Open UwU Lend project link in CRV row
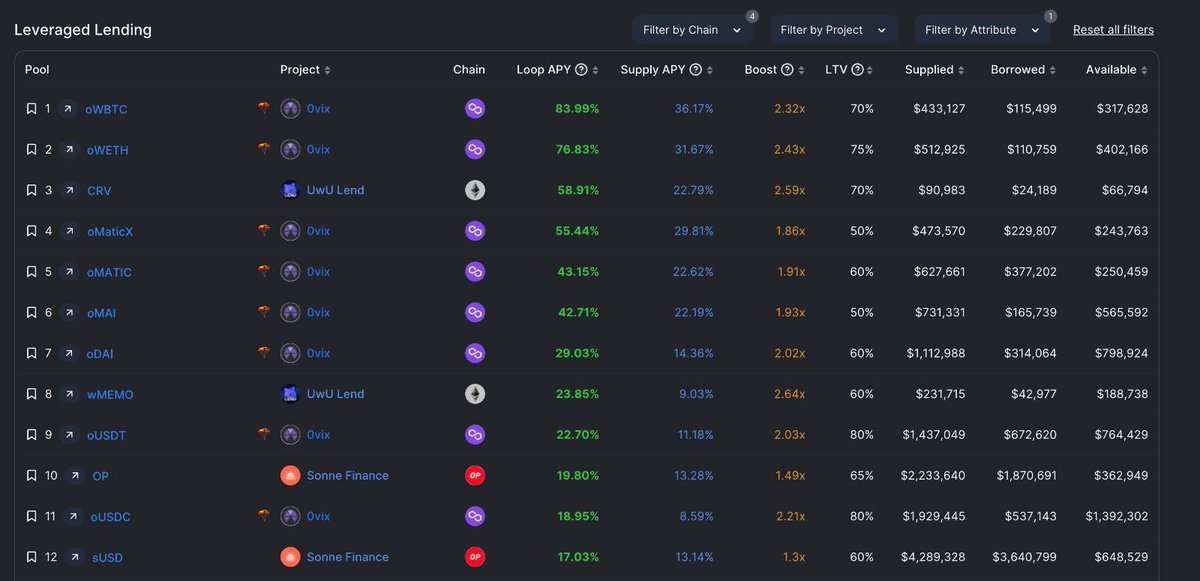 [x=336, y=190]
